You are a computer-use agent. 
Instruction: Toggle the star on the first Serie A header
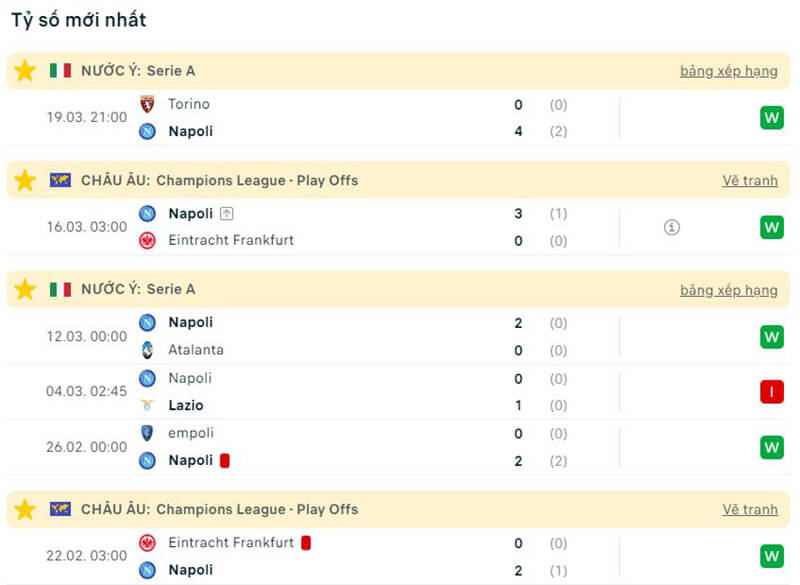(25, 71)
